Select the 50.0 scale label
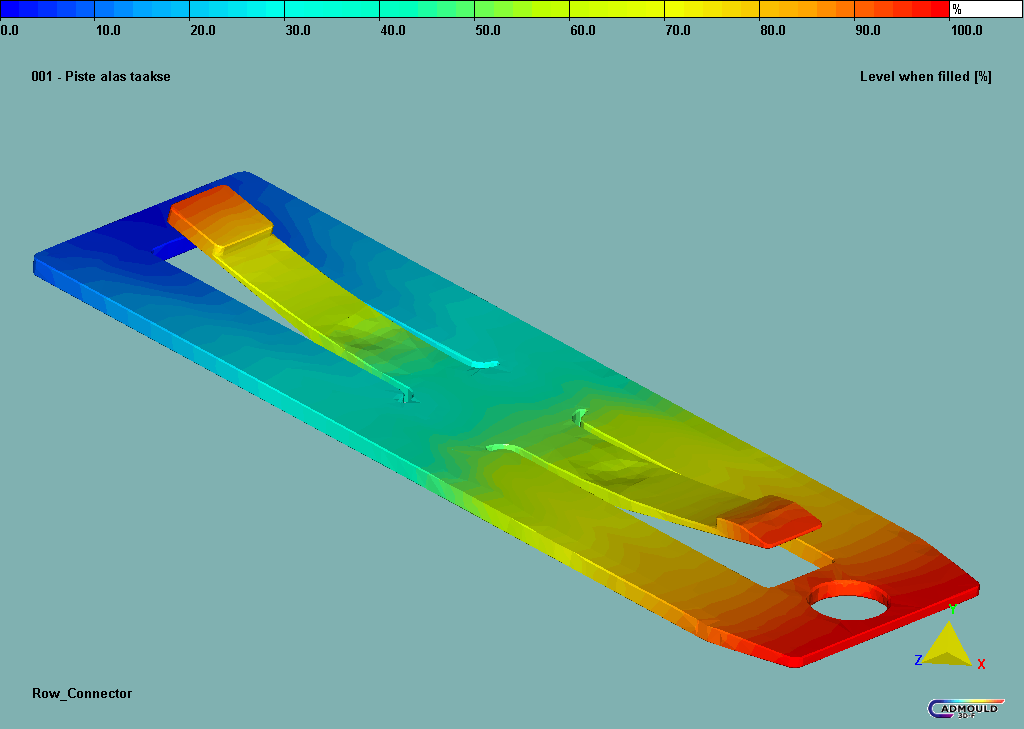This screenshot has width=1024, height=729. coord(487,30)
